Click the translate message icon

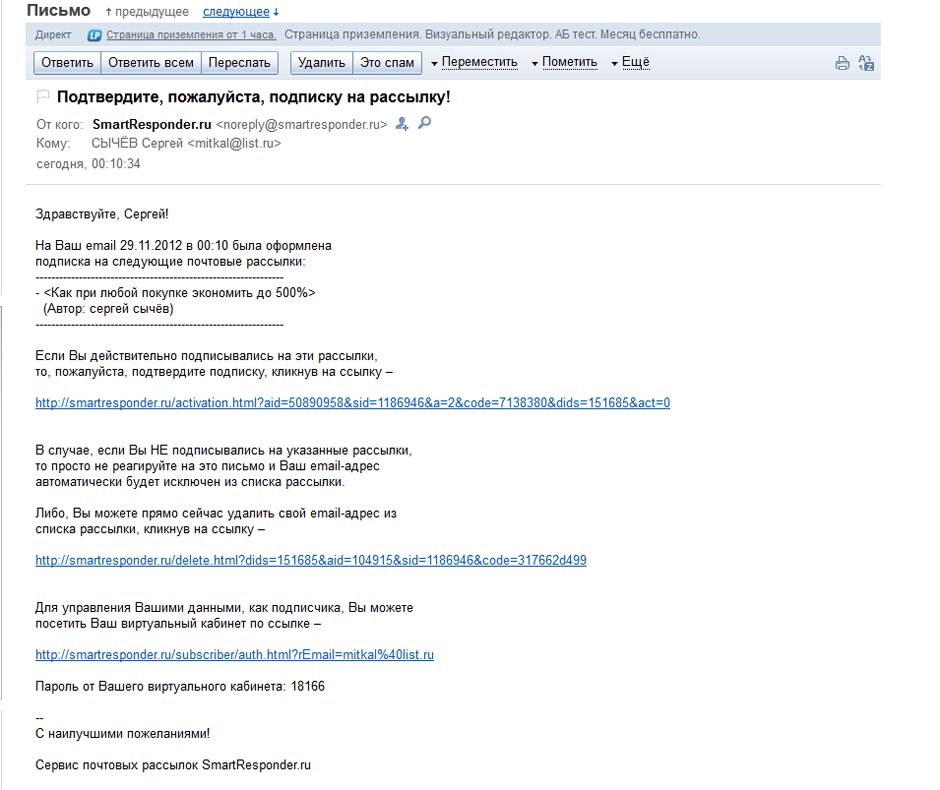[866, 63]
